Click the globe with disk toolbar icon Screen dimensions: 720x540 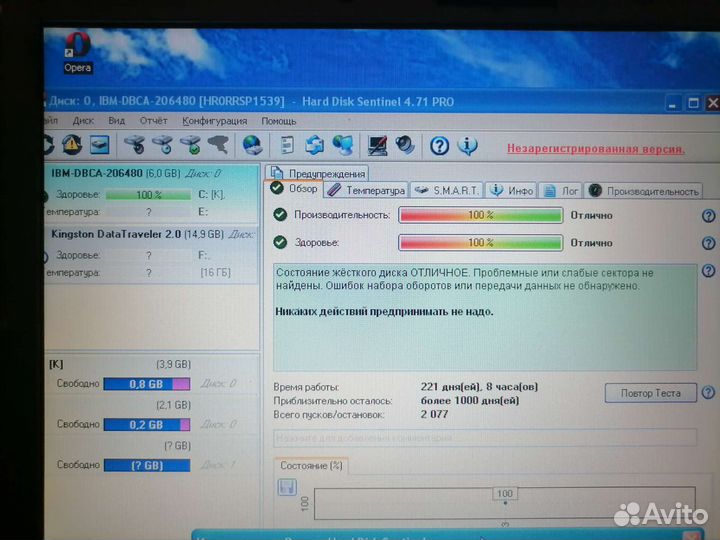(252, 145)
